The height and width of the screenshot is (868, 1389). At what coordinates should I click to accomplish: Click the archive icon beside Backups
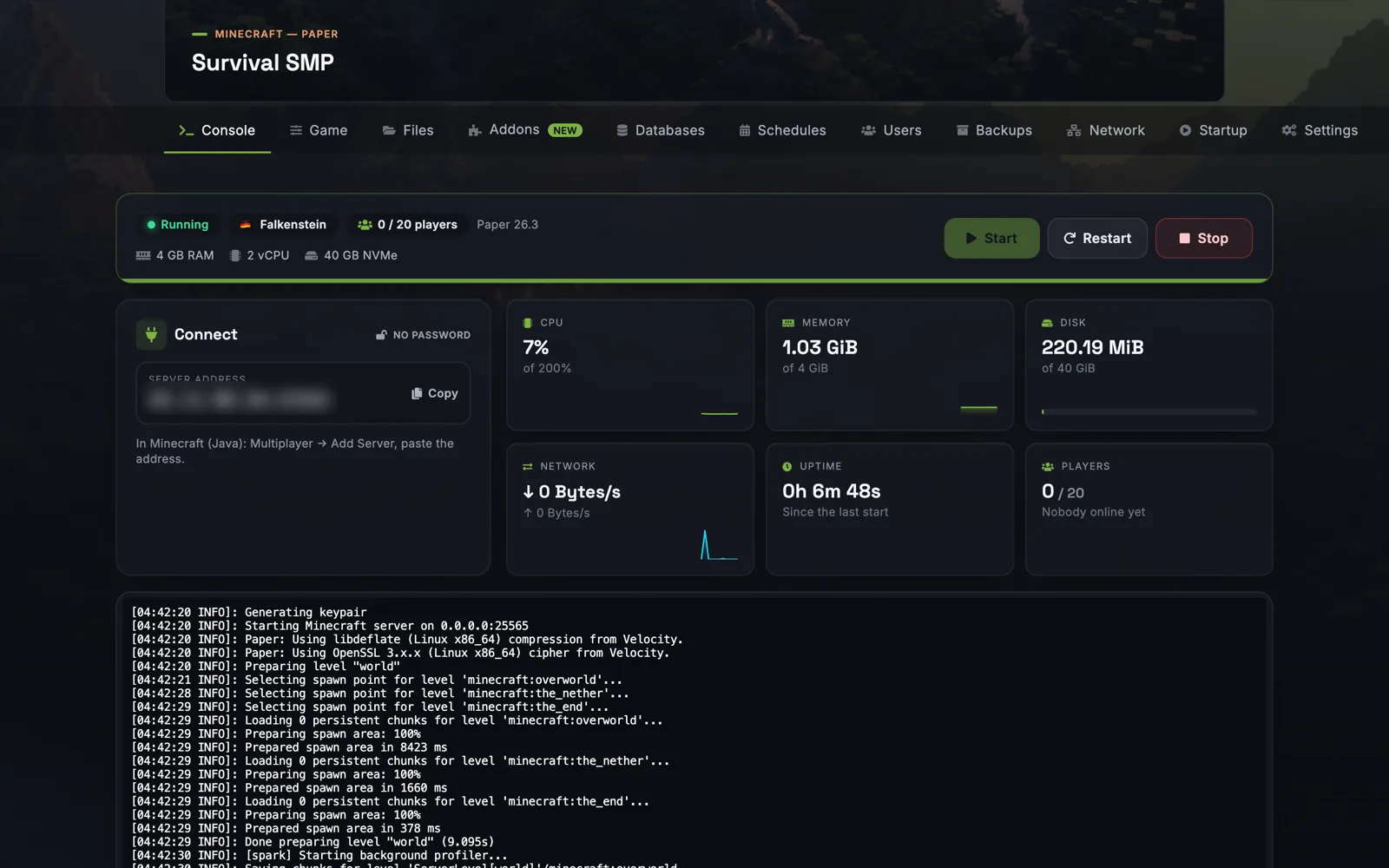click(963, 130)
